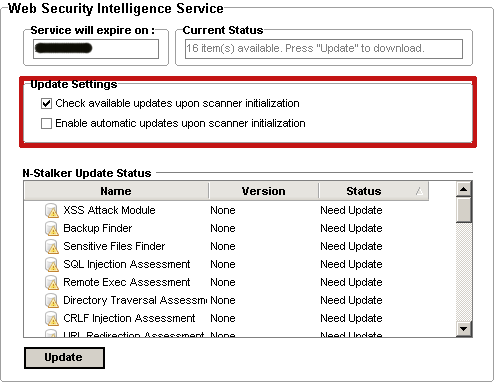Click 'Need Update' status of SQL Injection Assessment
Image resolution: width=494 pixels, height=382 pixels.
coord(351,264)
